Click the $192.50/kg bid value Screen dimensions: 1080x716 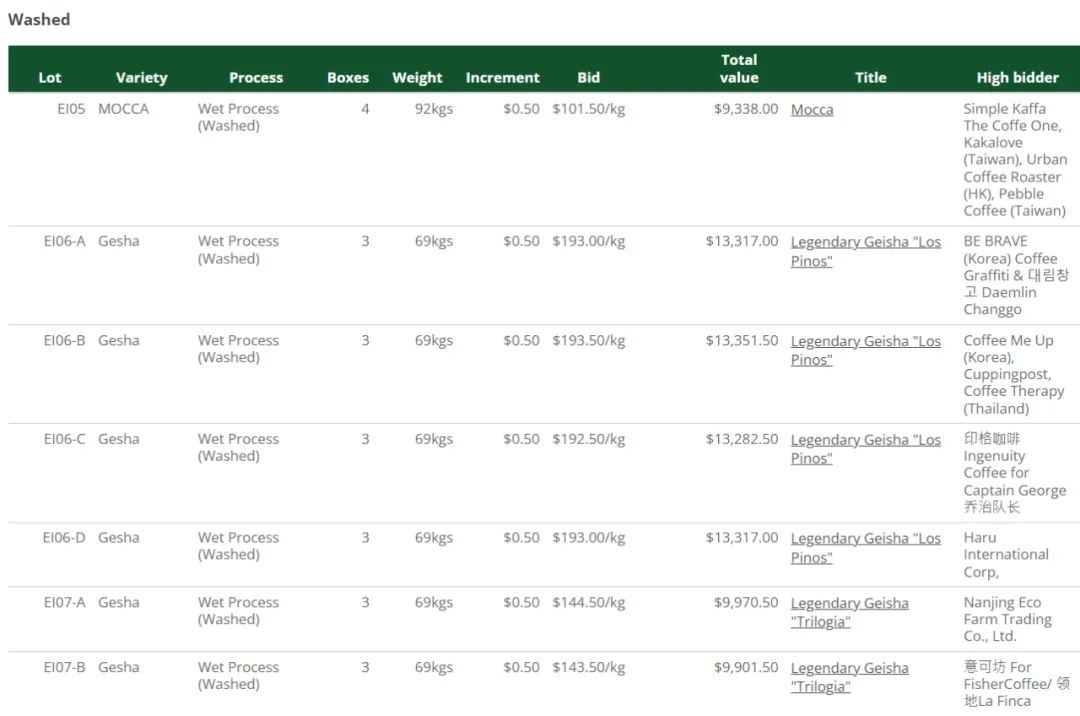pos(589,439)
